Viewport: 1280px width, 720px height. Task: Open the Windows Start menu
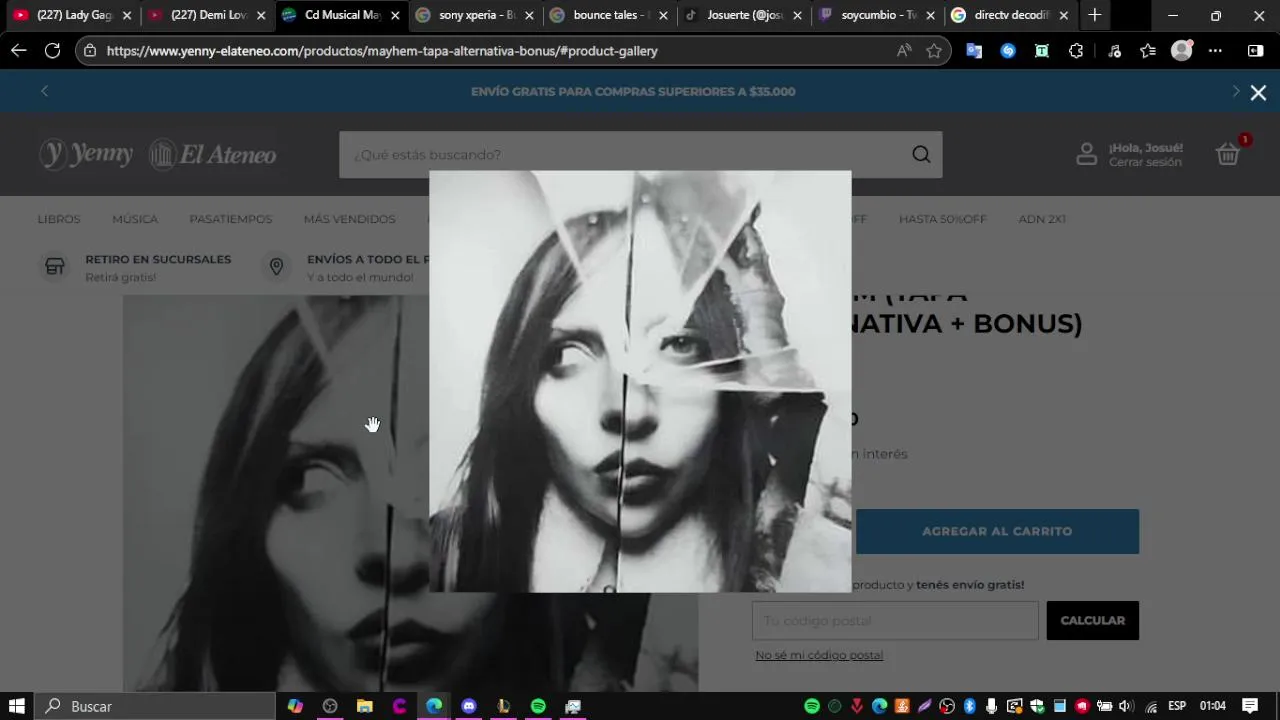(x=17, y=706)
